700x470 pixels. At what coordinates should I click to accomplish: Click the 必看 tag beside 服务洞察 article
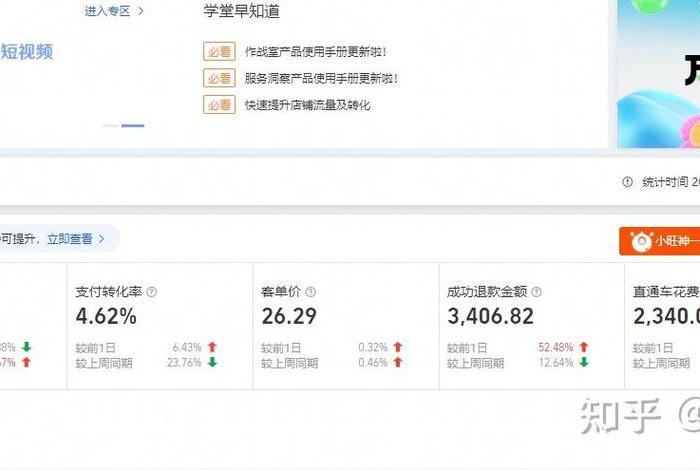pos(219,79)
